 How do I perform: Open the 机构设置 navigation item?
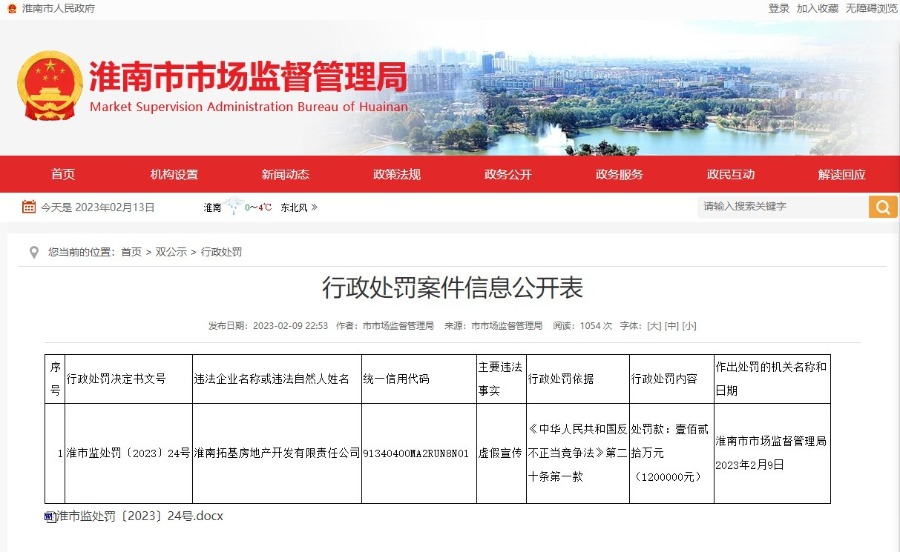pos(174,174)
